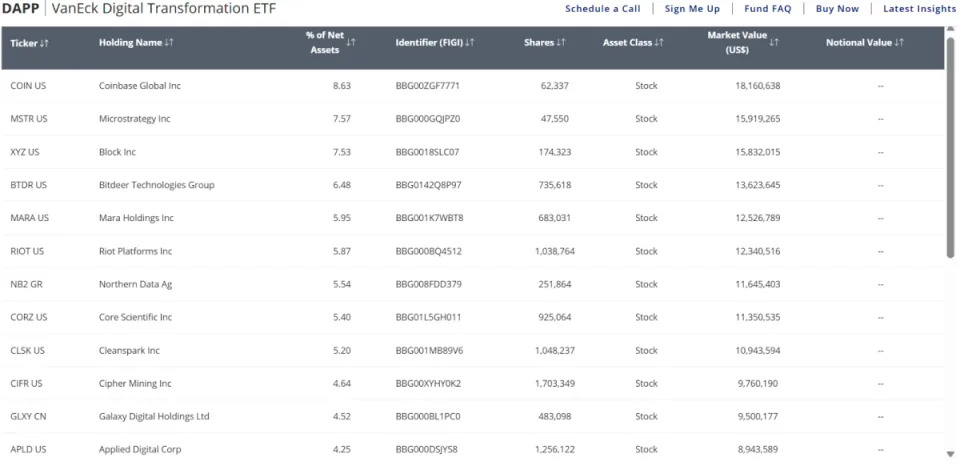Viewport: 960px width, 466px height.
Task: Click identifier BBG0018SLC07
Action: (427, 152)
